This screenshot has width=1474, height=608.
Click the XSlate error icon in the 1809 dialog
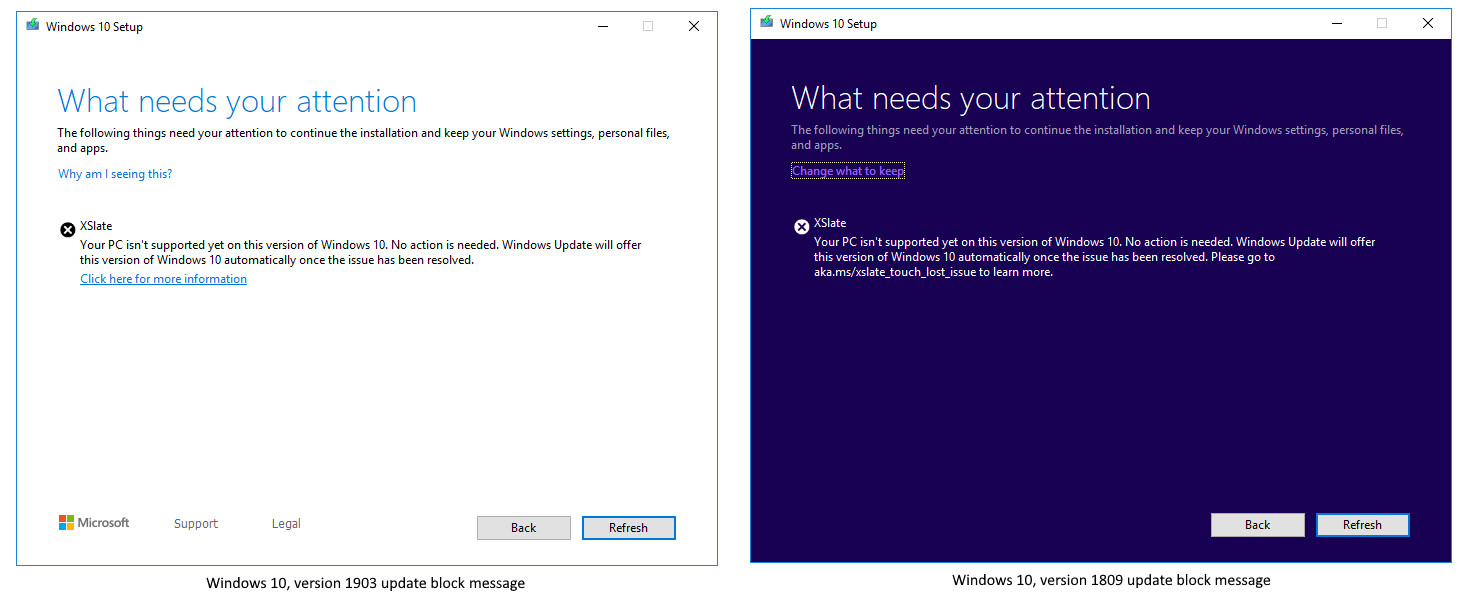point(801,226)
